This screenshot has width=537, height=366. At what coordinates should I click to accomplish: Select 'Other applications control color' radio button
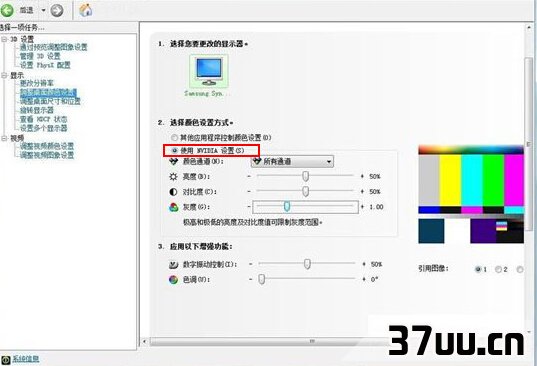tap(175, 138)
